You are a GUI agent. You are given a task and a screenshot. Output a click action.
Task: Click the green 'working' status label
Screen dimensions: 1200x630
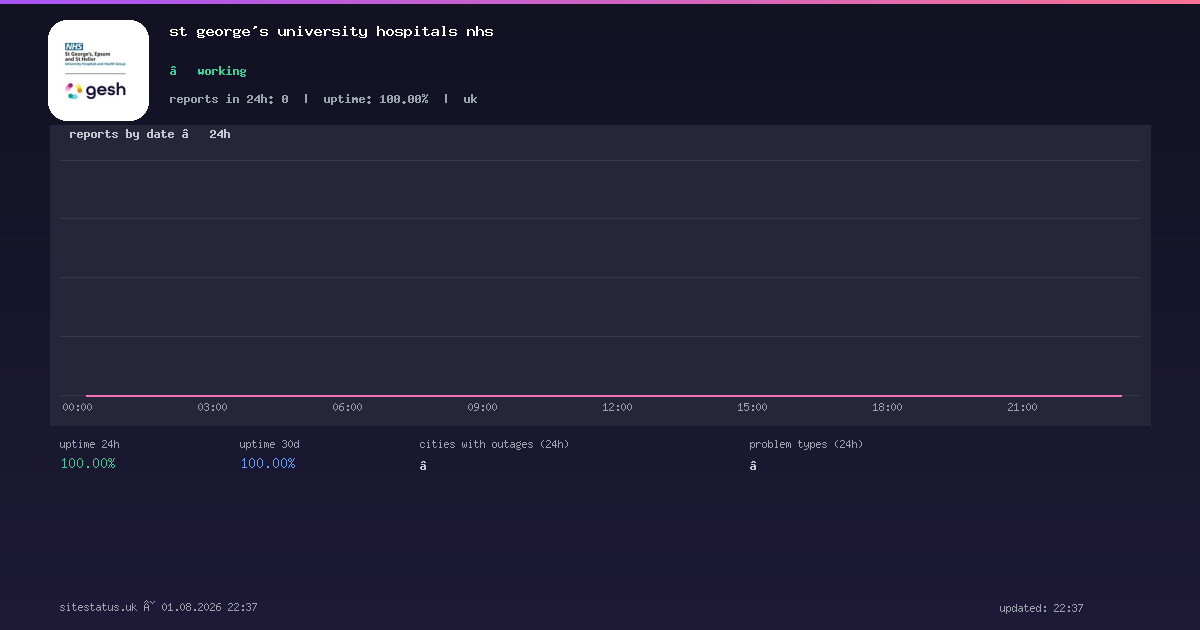click(221, 71)
